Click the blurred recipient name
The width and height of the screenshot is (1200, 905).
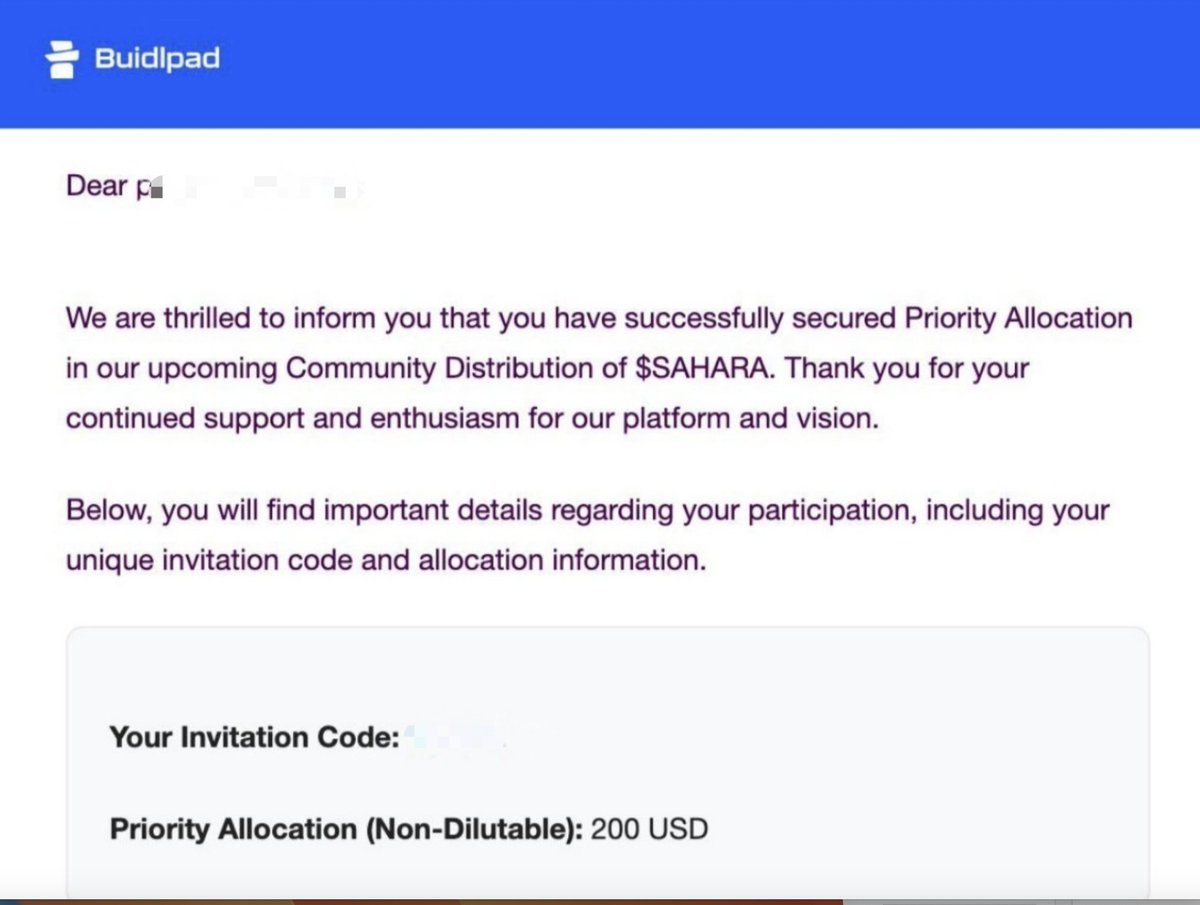(248, 188)
